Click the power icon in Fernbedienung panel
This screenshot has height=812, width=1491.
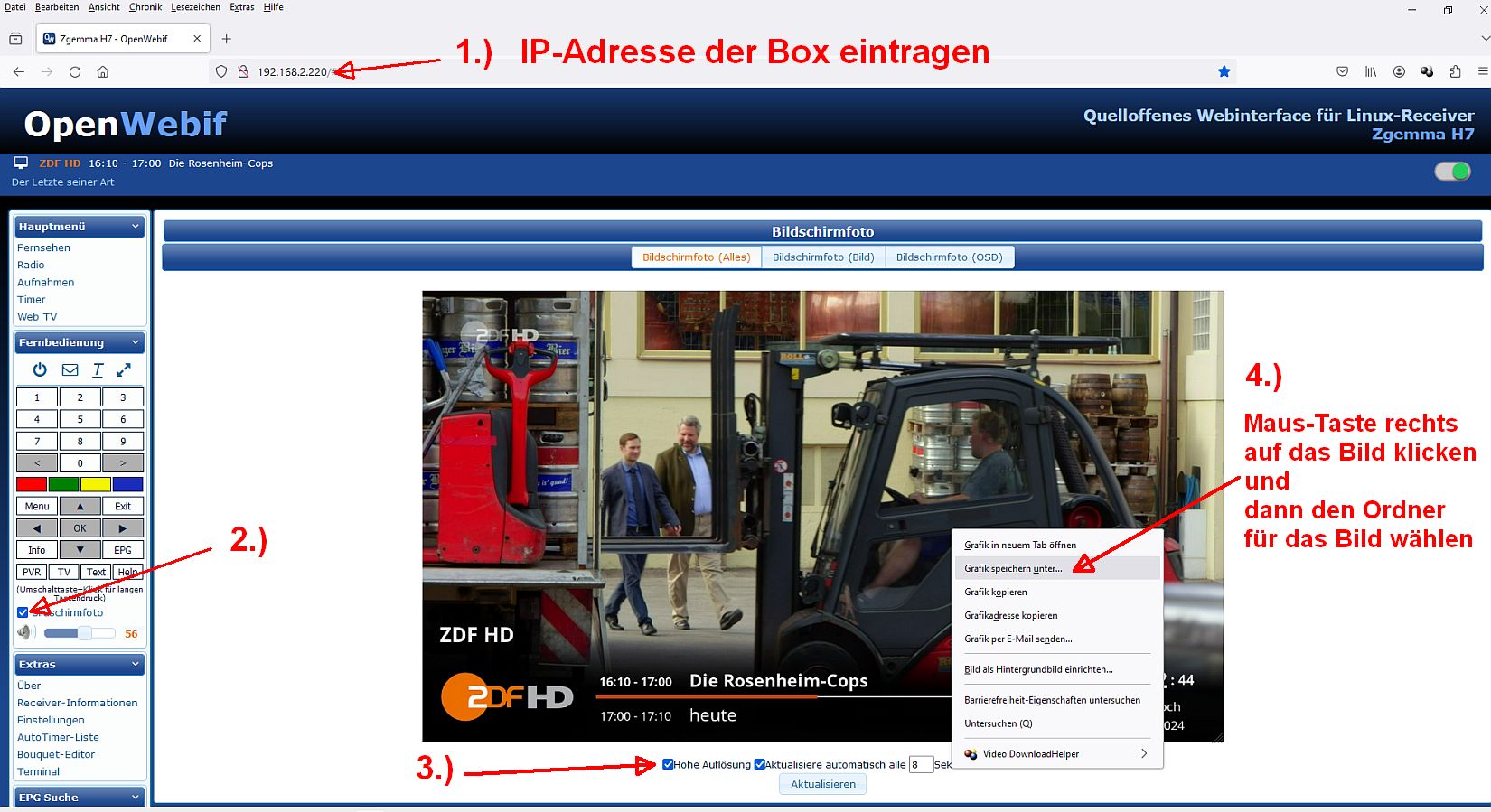(x=40, y=369)
